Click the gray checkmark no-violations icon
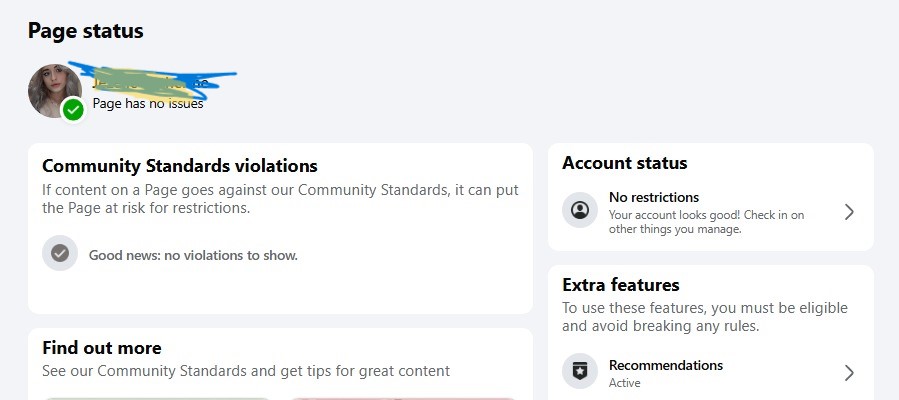 (60, 254)
